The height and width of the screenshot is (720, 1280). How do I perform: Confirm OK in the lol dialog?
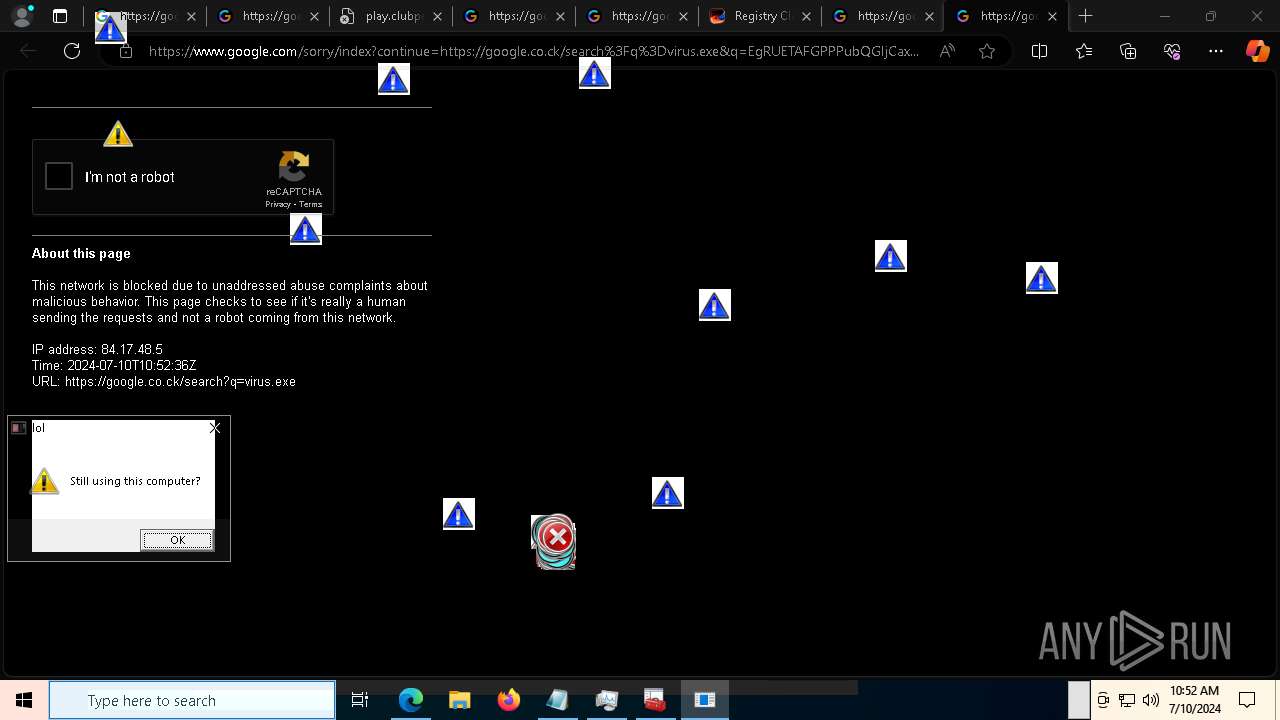point(177,540)
